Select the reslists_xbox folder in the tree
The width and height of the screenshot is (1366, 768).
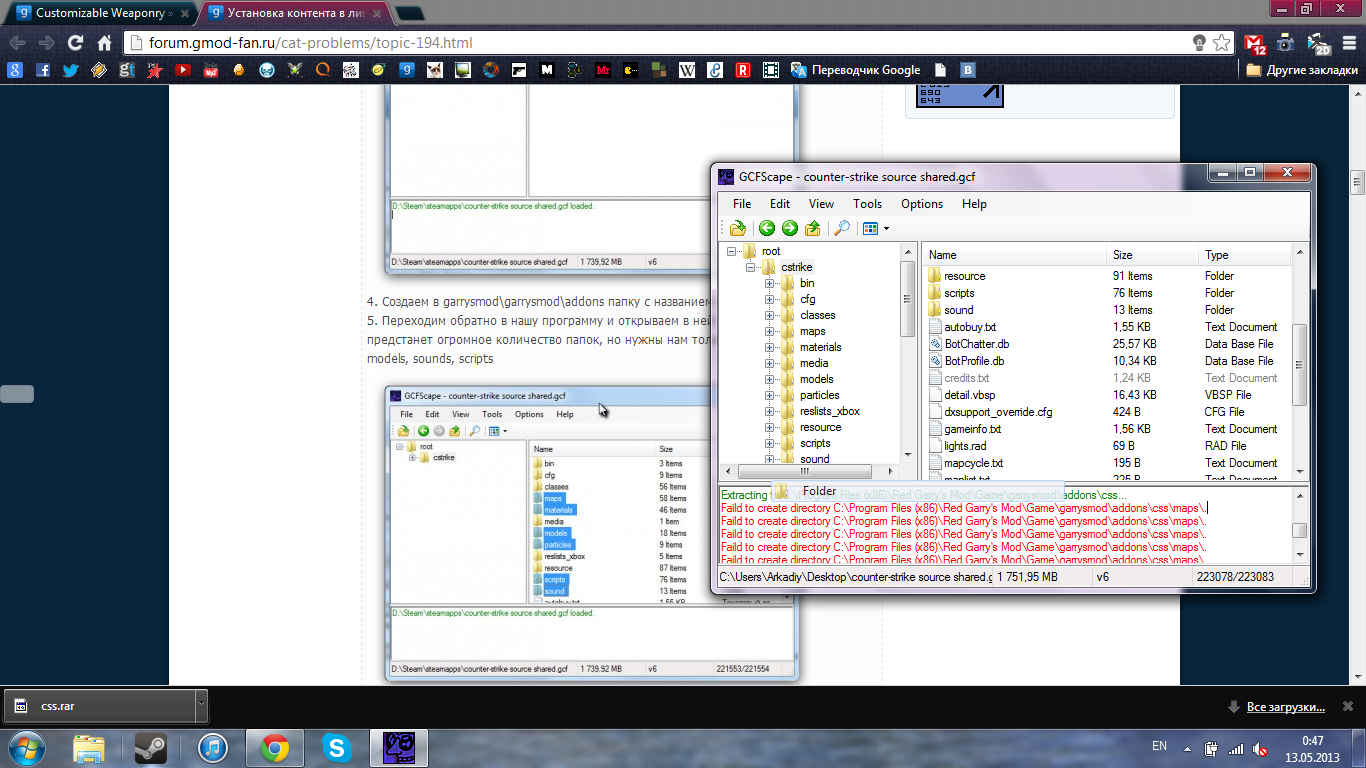coord(829,411)
